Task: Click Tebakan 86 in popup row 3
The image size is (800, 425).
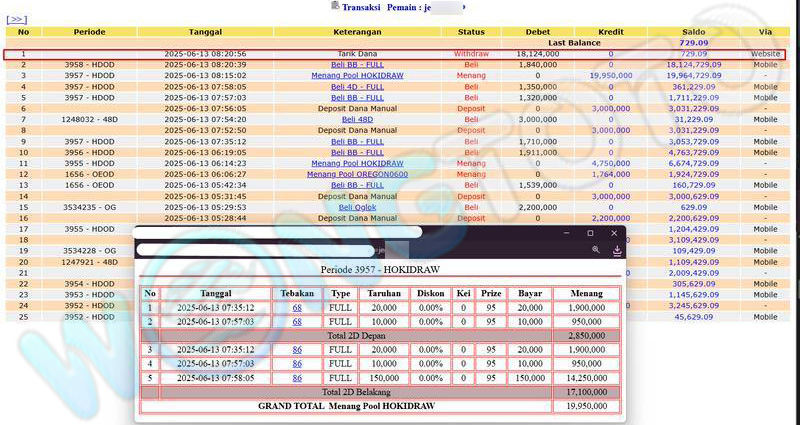Action: (x=297, y=350)
